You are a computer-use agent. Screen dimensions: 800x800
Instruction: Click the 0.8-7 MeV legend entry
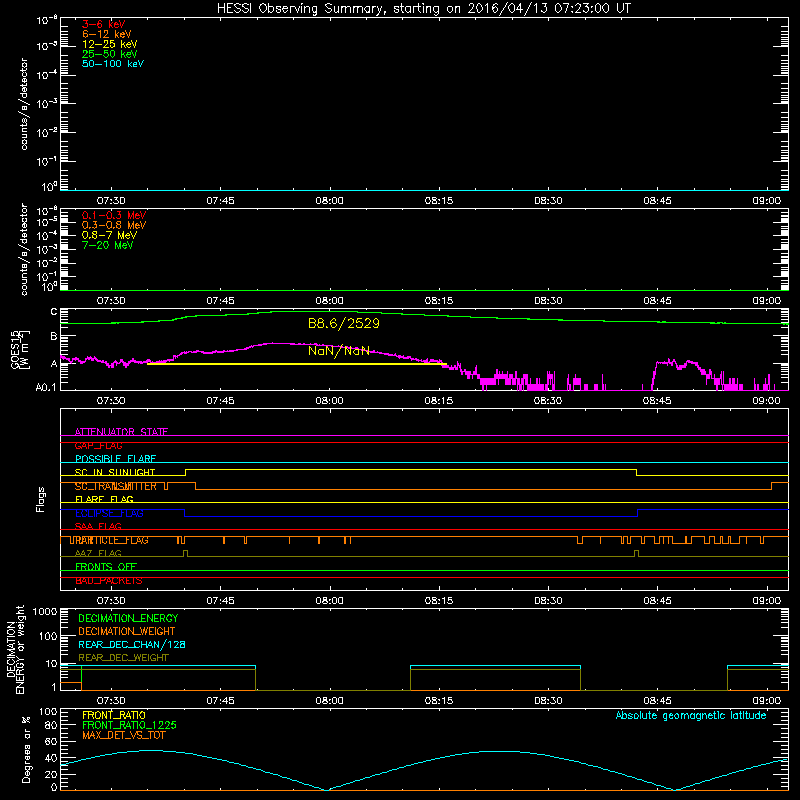tap(109, 235)
